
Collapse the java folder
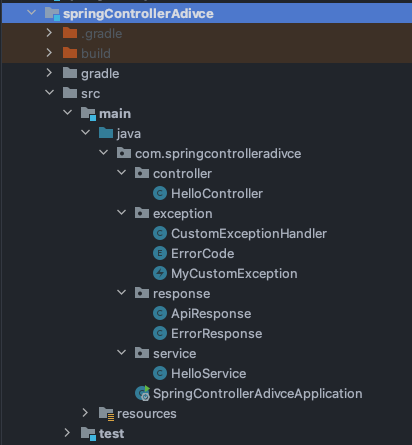tap(86, 132)
